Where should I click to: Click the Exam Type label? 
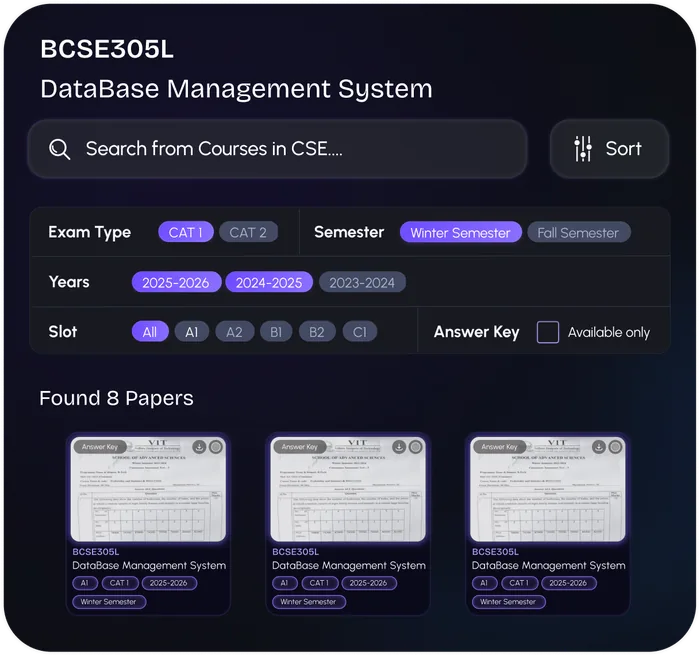[90, 232]
